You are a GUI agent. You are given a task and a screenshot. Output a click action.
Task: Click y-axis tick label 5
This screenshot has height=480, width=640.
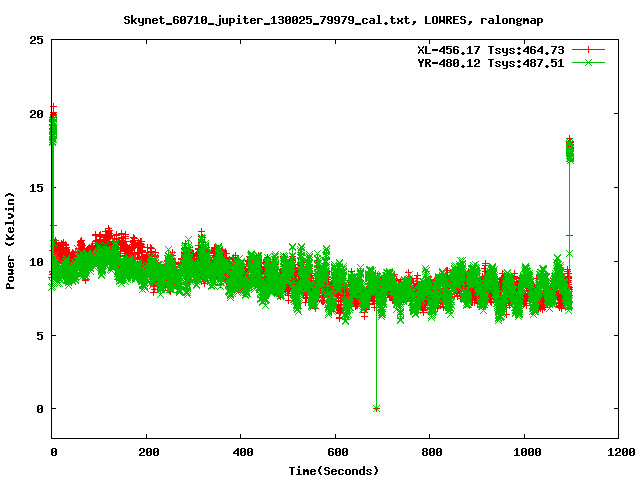pyautogui.click(x=40, y=336)
